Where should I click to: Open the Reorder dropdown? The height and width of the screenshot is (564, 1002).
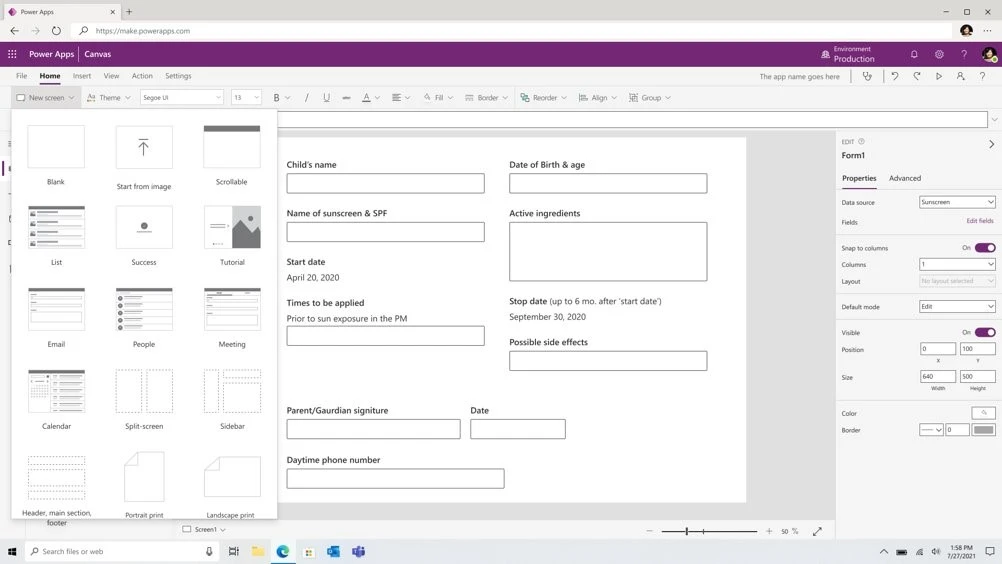[x=543, y=98]
